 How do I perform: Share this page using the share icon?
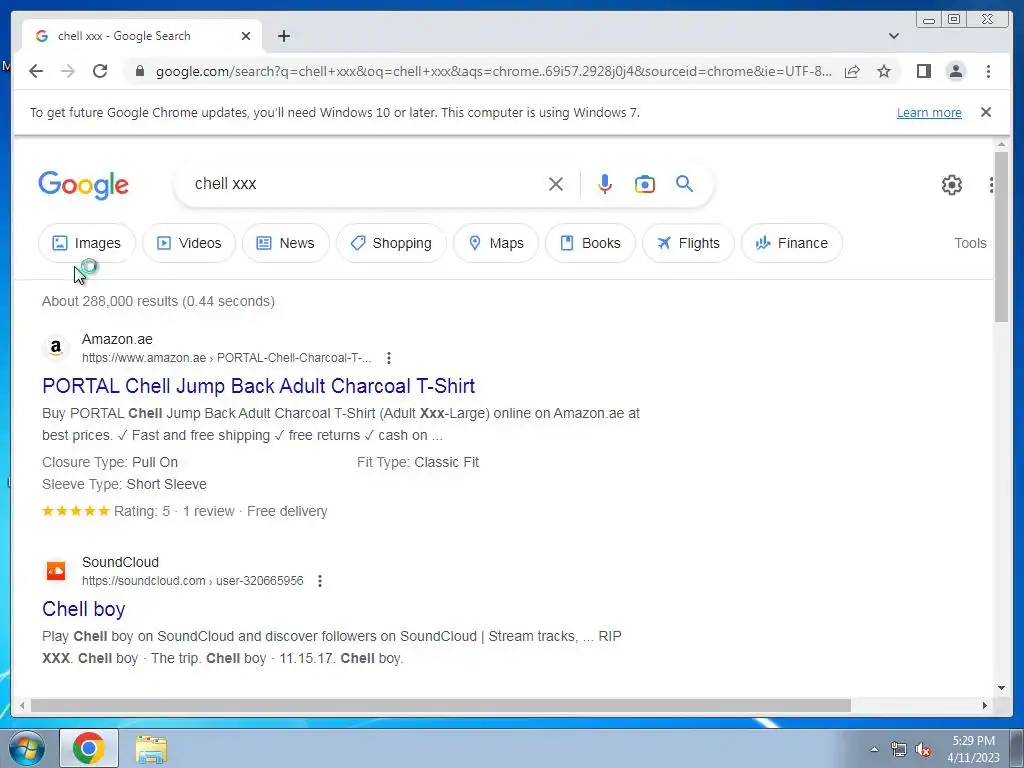point(852,71)
